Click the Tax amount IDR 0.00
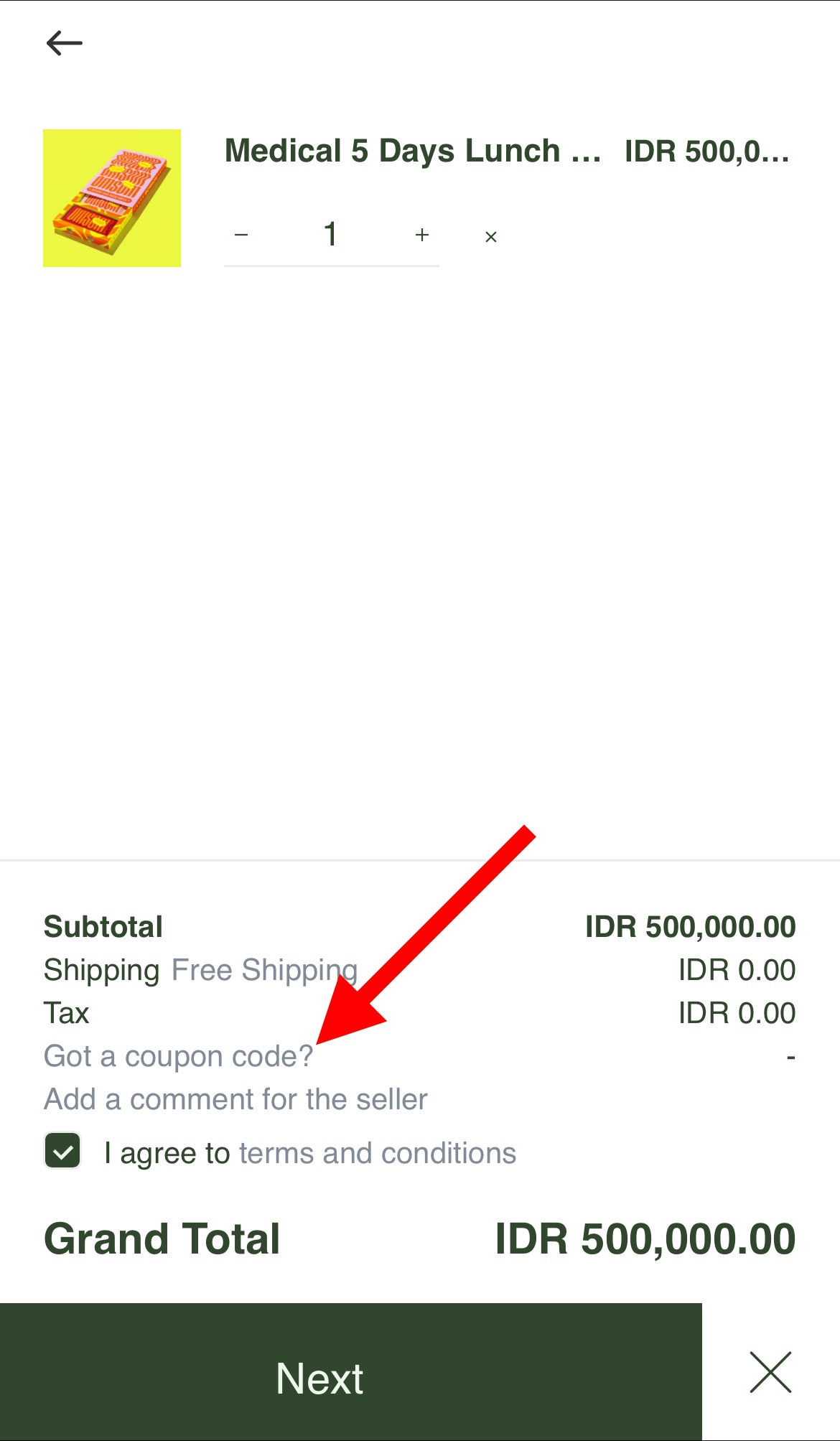 (737, 1013)
